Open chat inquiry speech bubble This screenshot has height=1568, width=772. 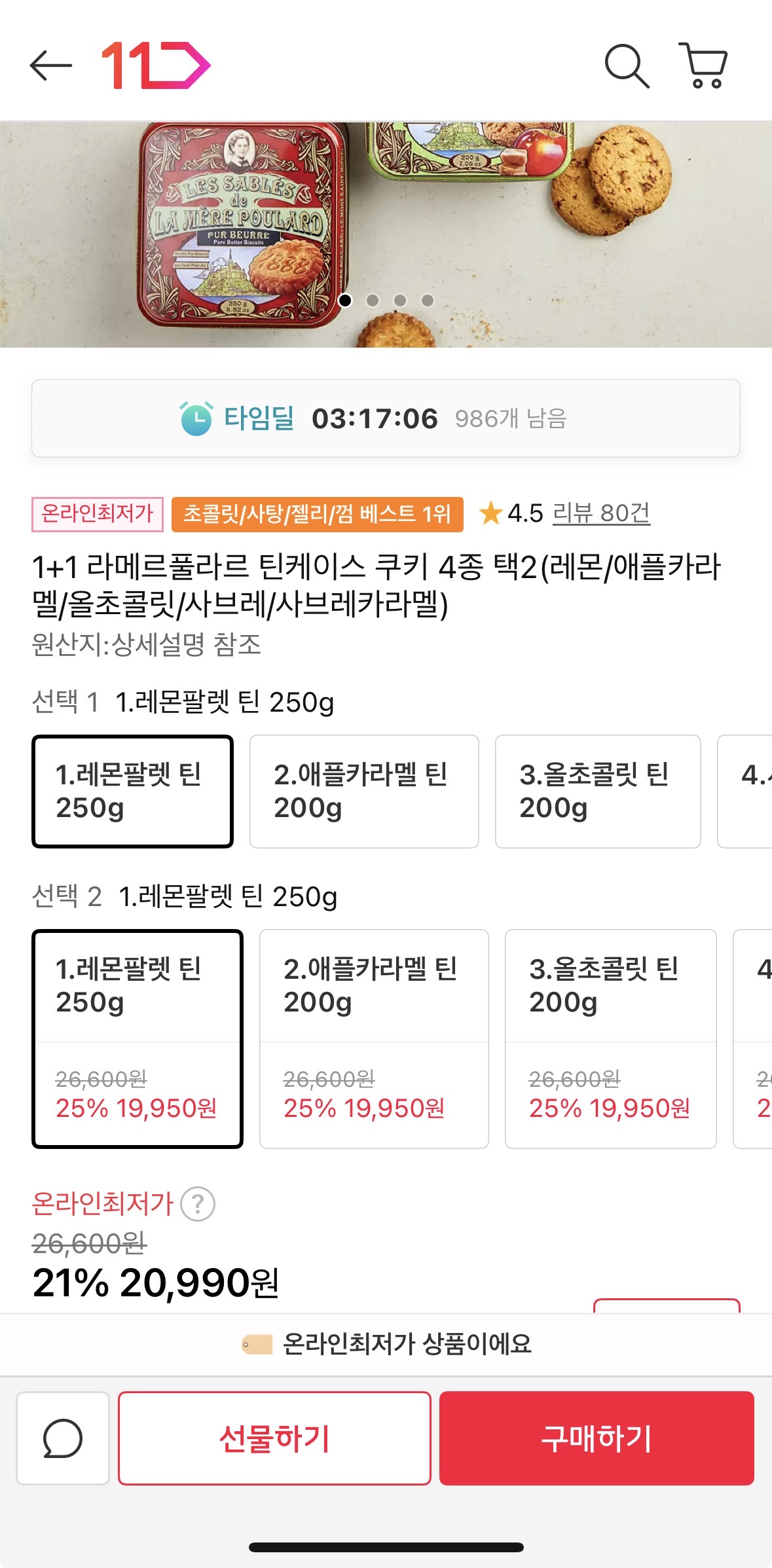63,1438
